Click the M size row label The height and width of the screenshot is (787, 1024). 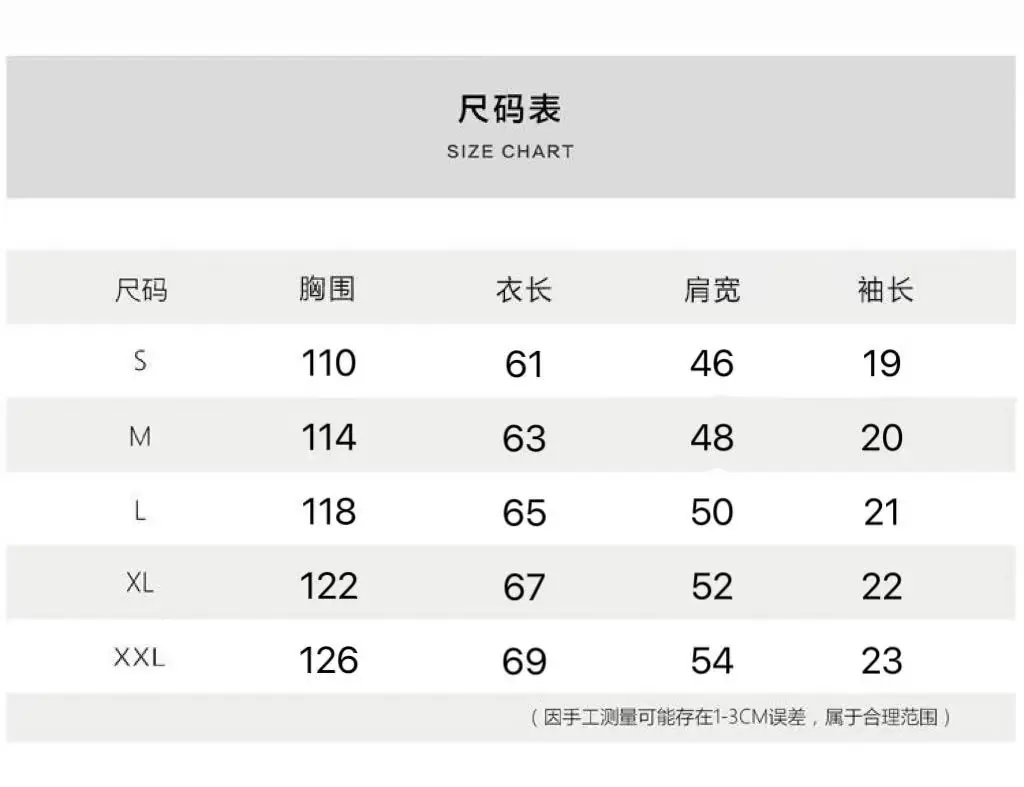(140, 436)
